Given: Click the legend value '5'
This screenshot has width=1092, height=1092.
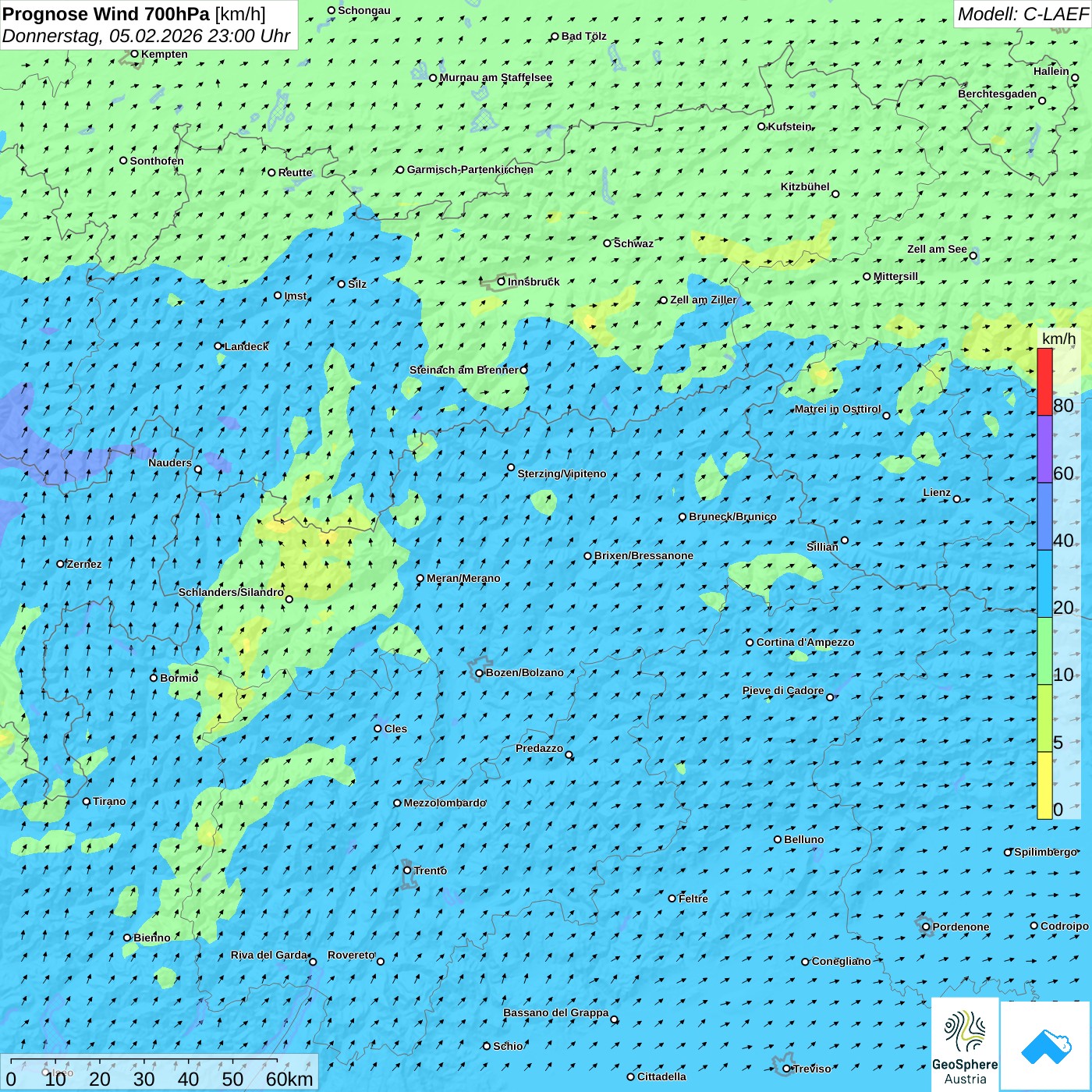Looking at the screenshot, I should pos(1058,743).
